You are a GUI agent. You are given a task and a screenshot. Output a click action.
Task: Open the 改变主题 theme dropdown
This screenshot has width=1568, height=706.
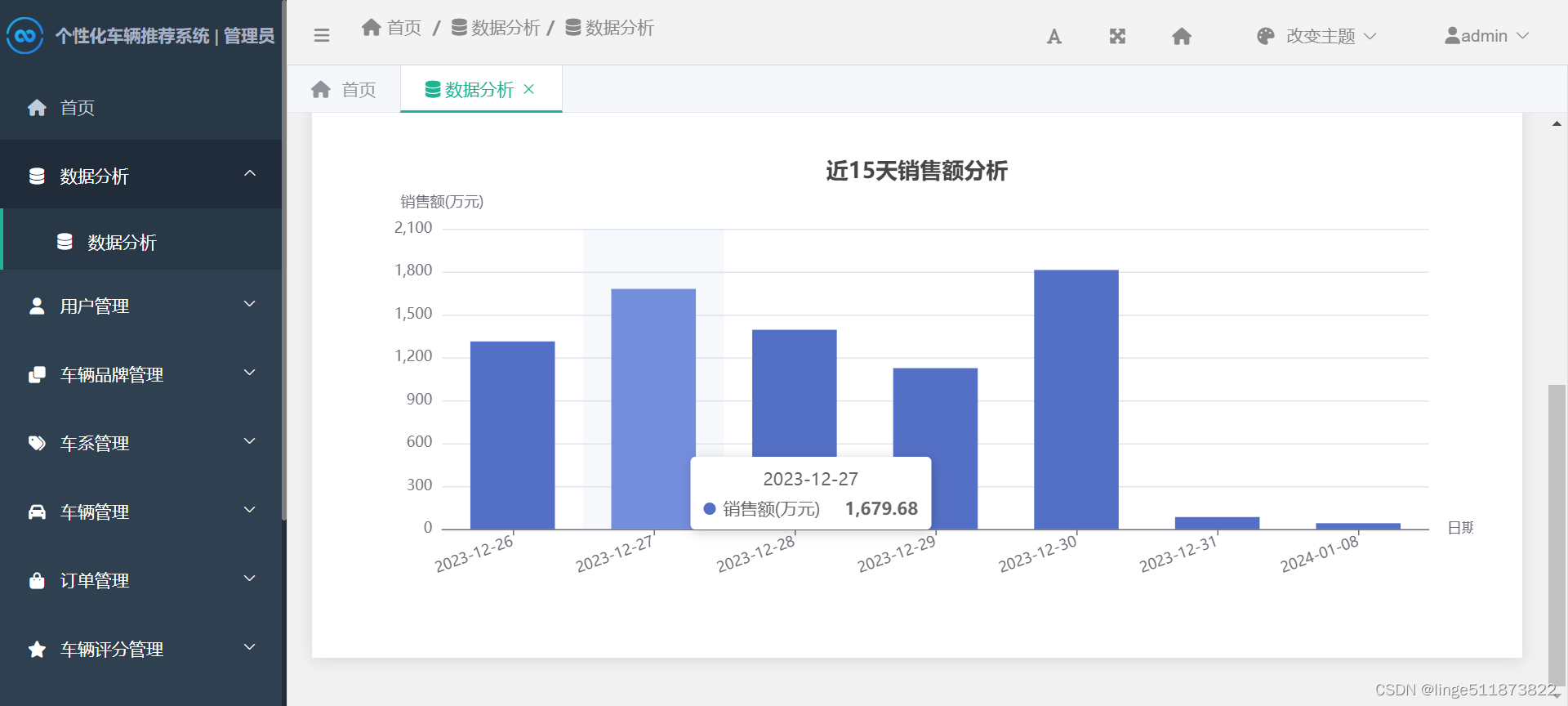[1316, 36]
